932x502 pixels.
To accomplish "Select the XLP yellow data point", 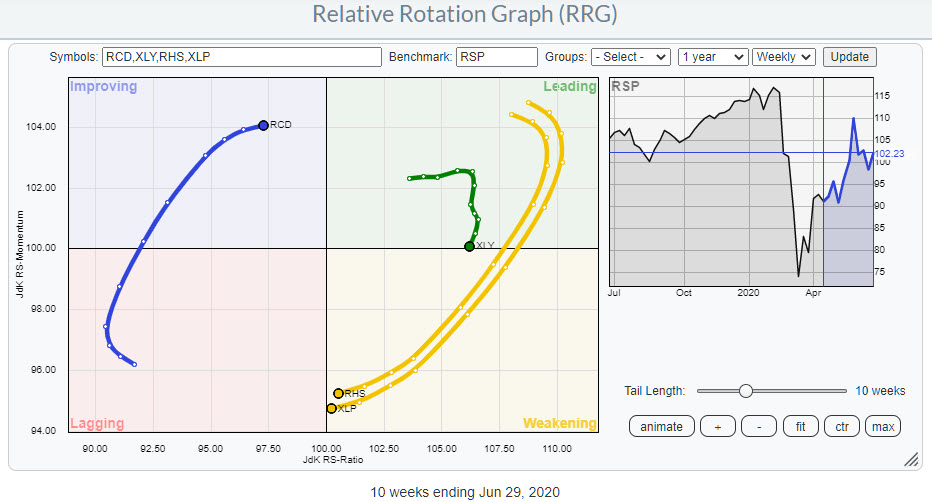I will coord(331,408).
